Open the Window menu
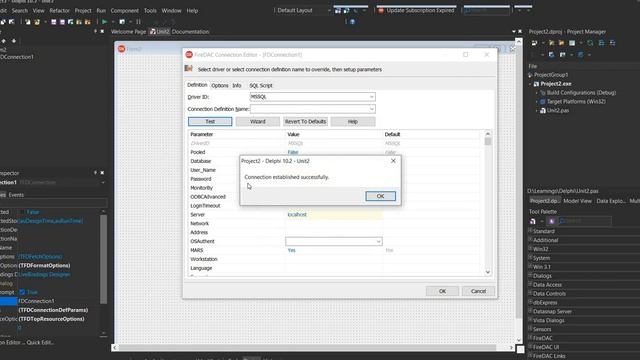 click(171, 11)
